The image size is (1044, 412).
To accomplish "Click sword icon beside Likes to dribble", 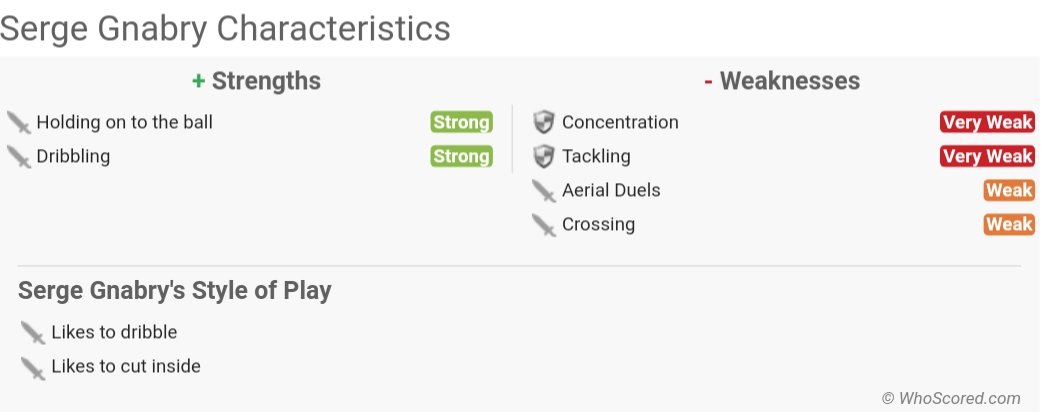I will (33, 333).
